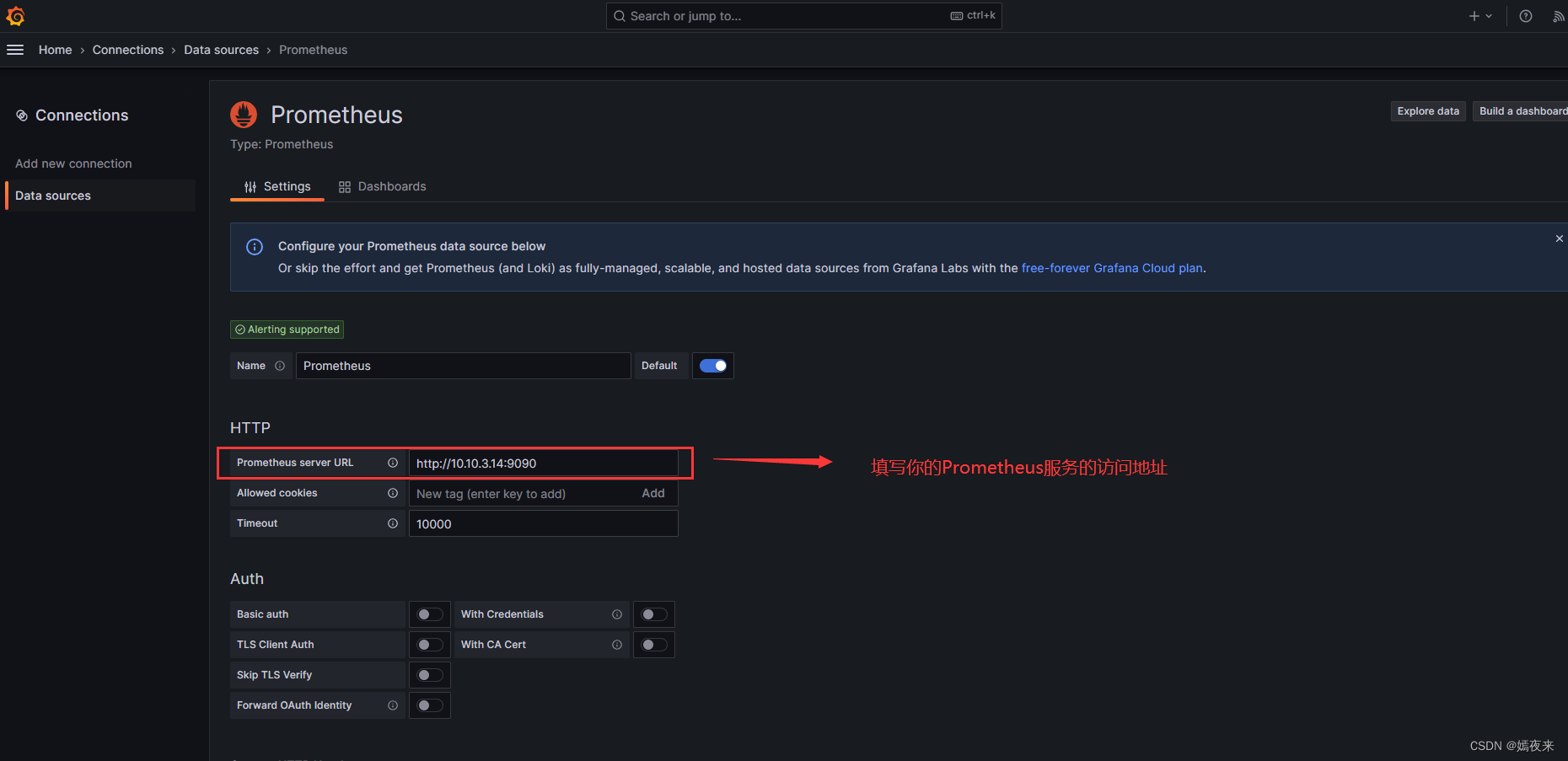
Task: Click the Connections sidebar heading
Action: (82, 115)
